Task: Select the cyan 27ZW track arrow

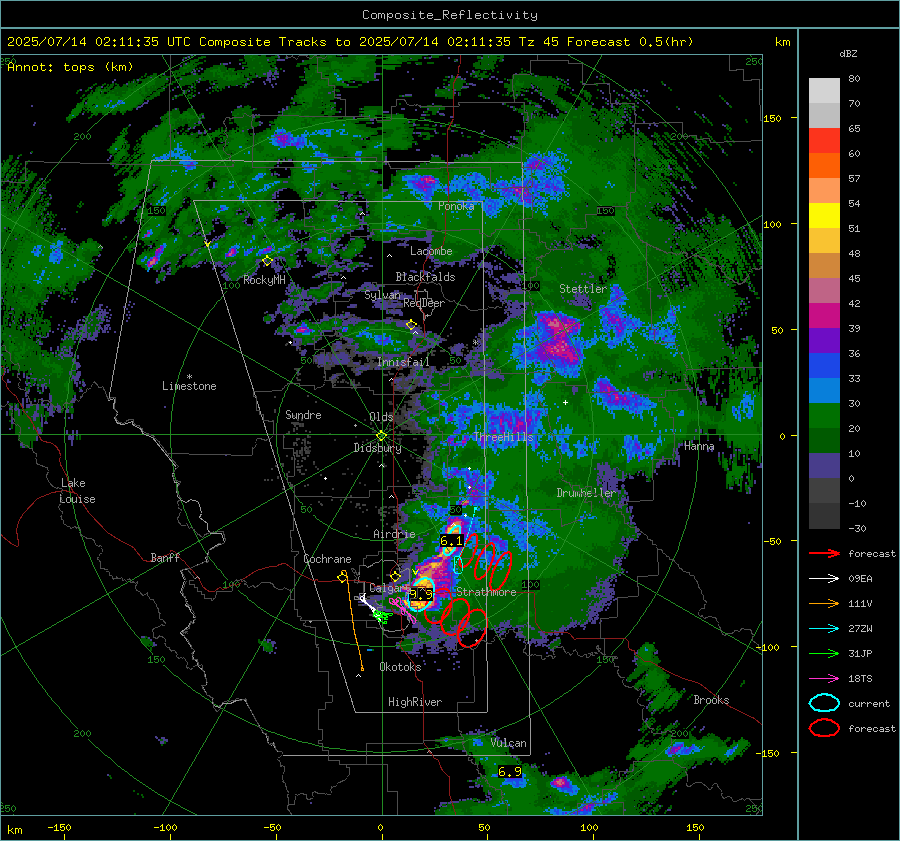Action: (824, 629)
